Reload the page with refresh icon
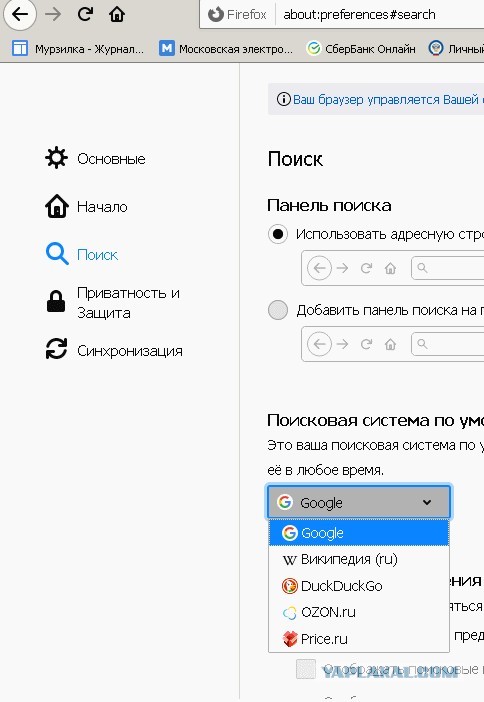Screen dimensions: 484x702 [85, 14]
